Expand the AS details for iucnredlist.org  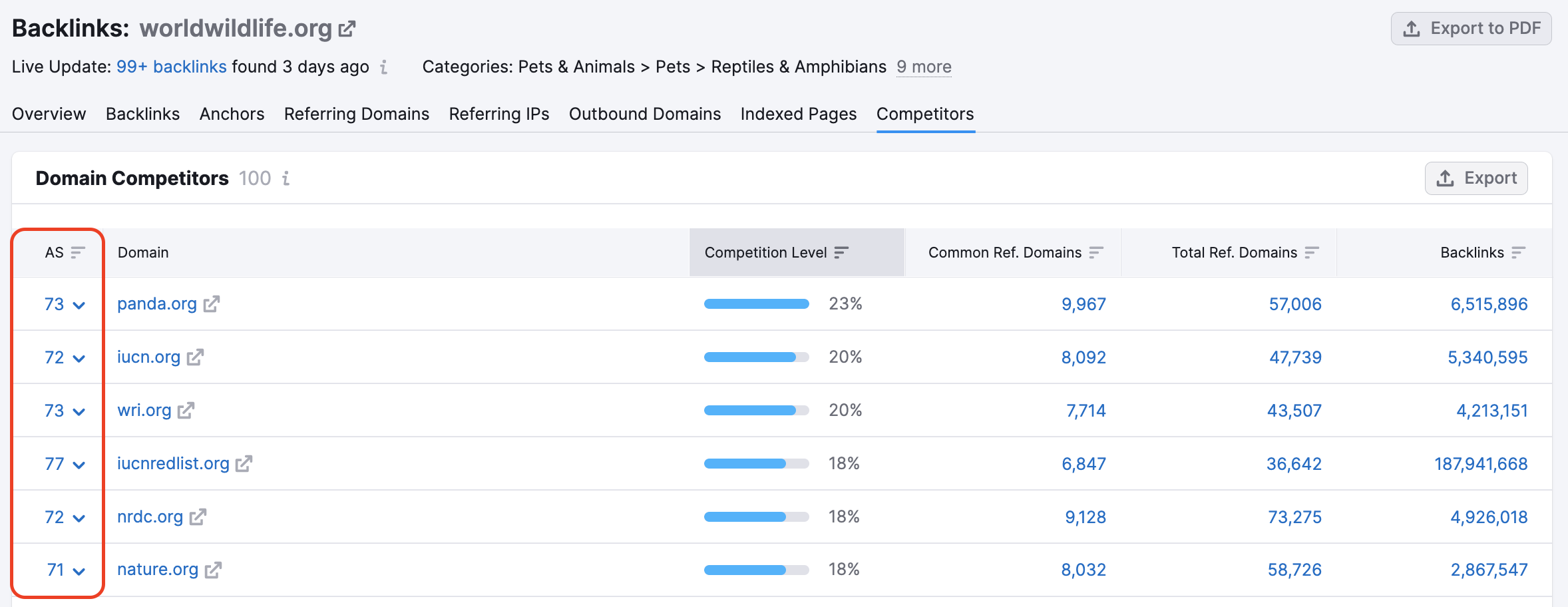[x=79, y=465]
